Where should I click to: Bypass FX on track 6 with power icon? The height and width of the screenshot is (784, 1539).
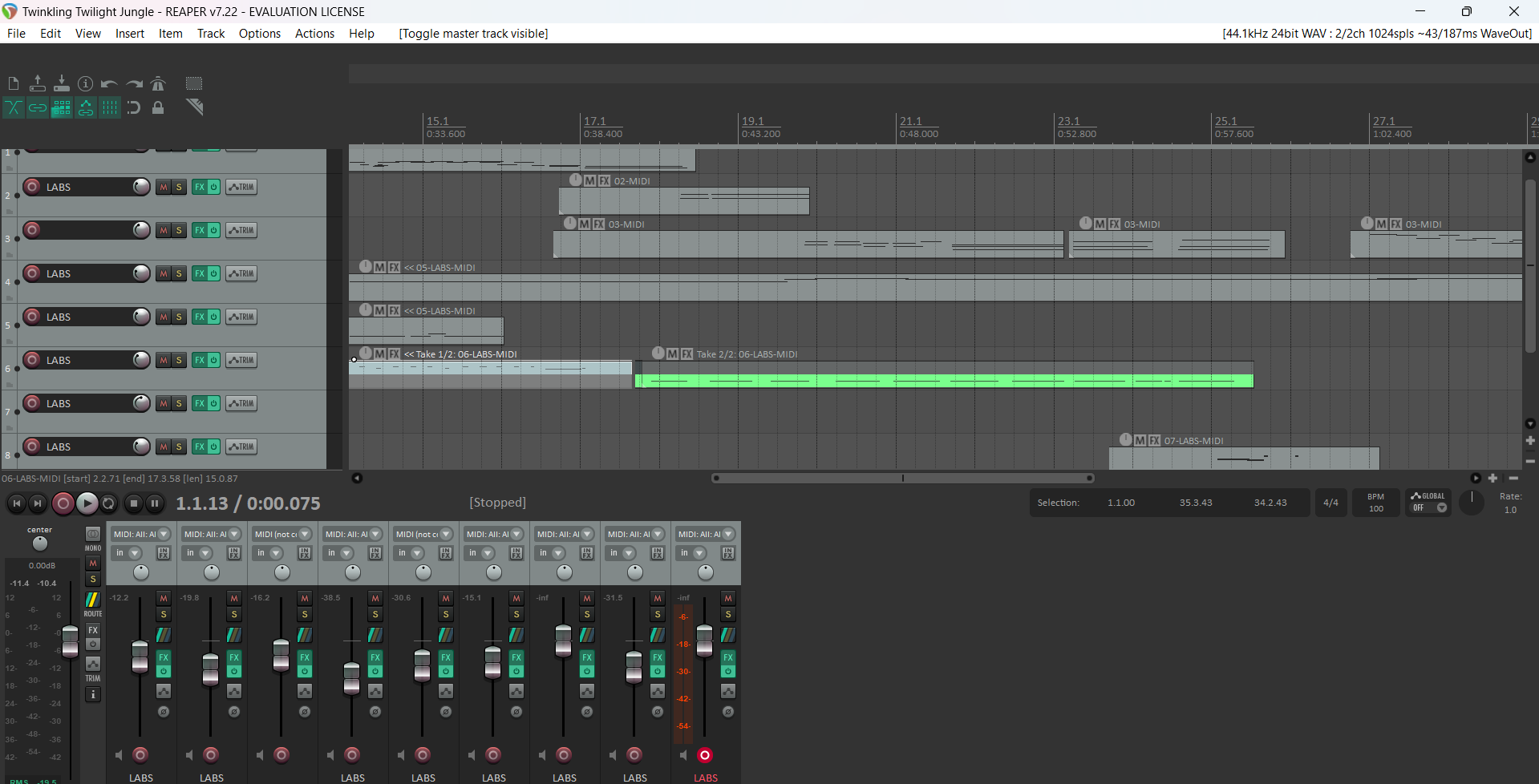(214, 360)
